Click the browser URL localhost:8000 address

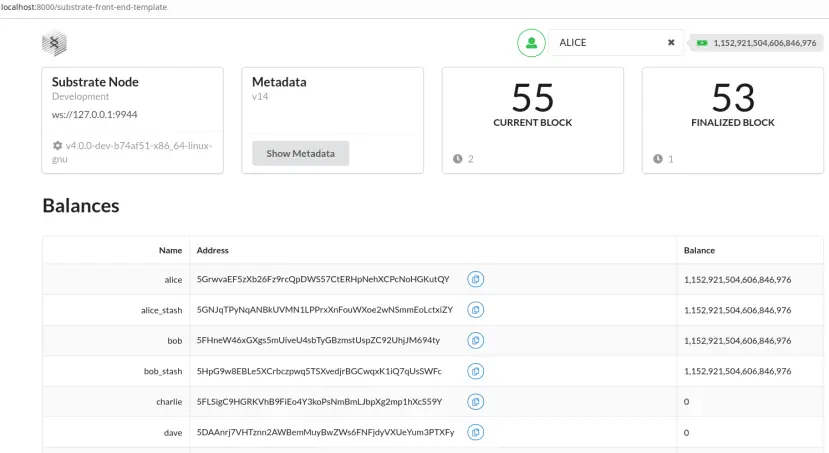tap(84, 7)
